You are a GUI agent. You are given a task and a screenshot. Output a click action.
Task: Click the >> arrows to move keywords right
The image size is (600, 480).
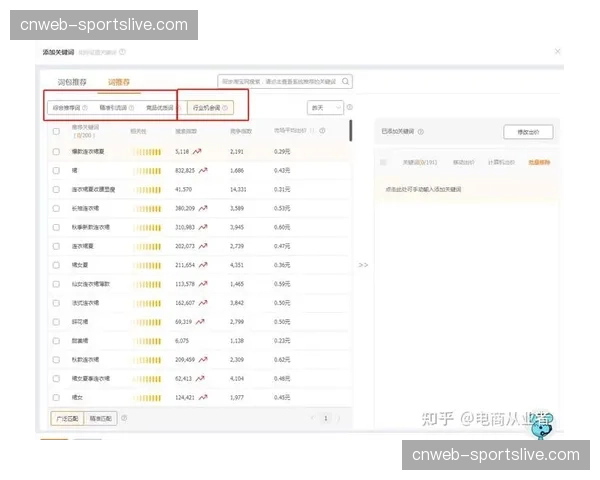coord(363,265)
